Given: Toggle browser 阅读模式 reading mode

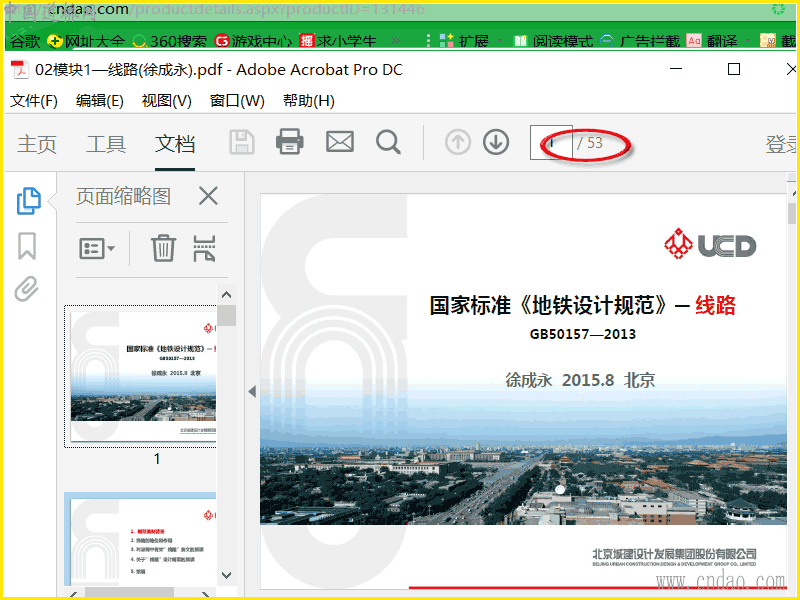Looking at the screenshot, I should pos(553,41).
